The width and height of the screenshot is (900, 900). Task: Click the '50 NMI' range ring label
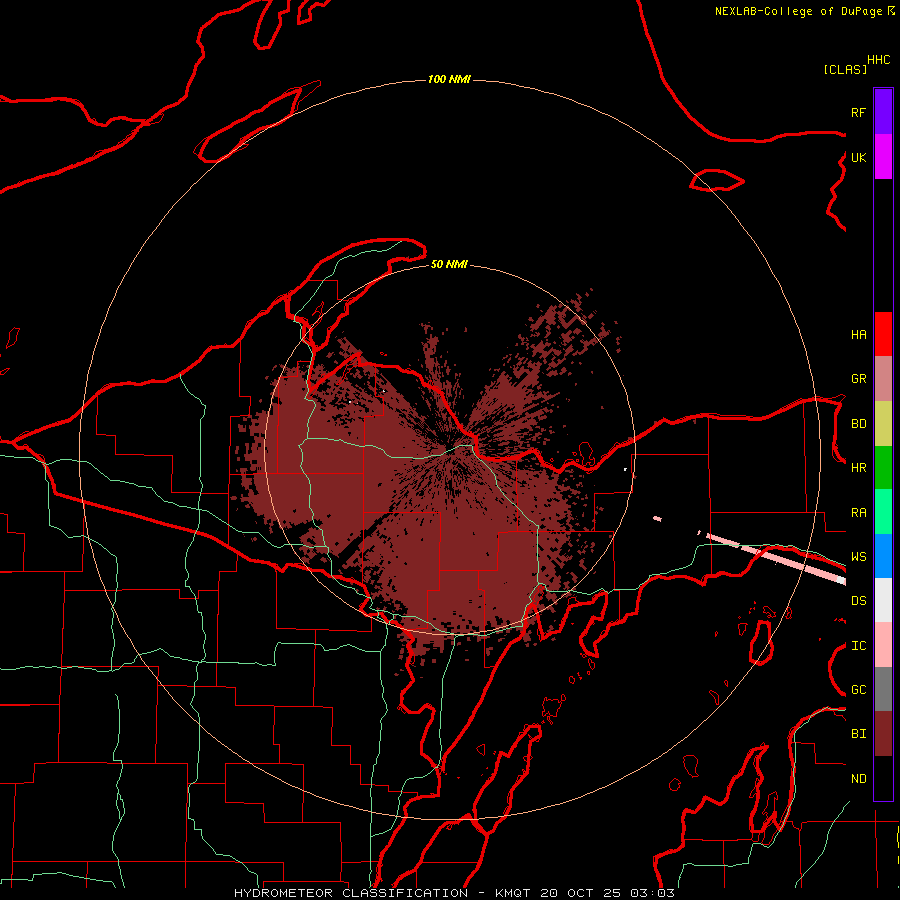[x=449, y=264]
